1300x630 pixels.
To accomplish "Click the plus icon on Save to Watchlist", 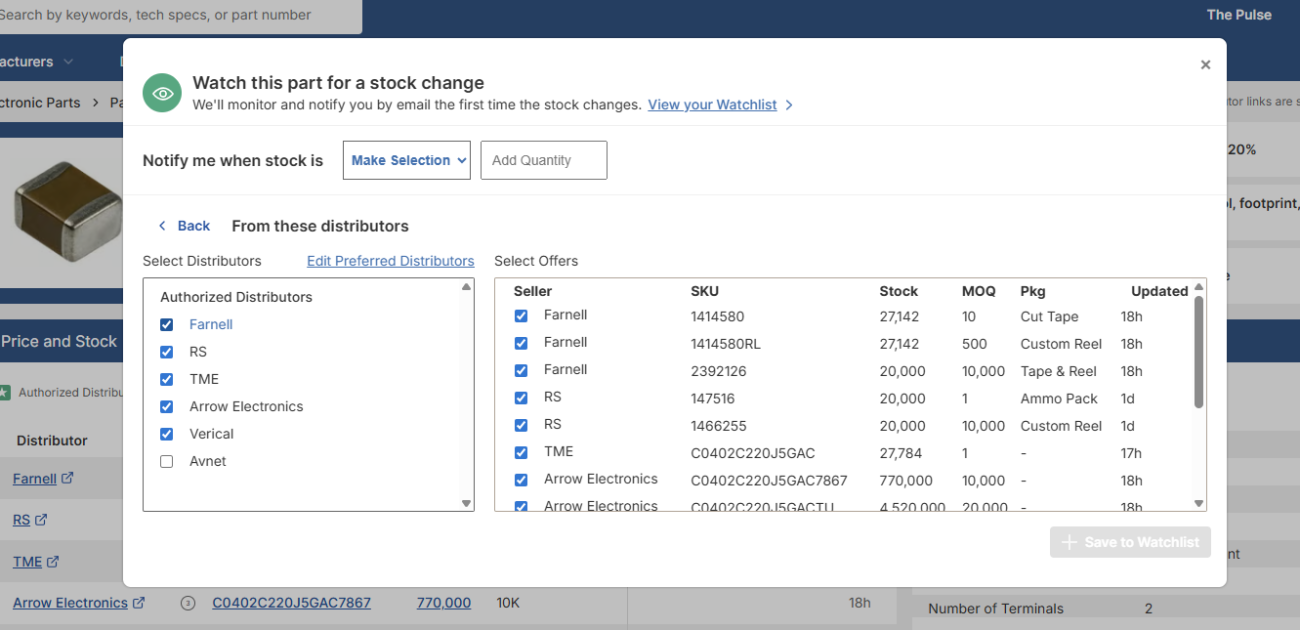I will (x=1071, y=542).
